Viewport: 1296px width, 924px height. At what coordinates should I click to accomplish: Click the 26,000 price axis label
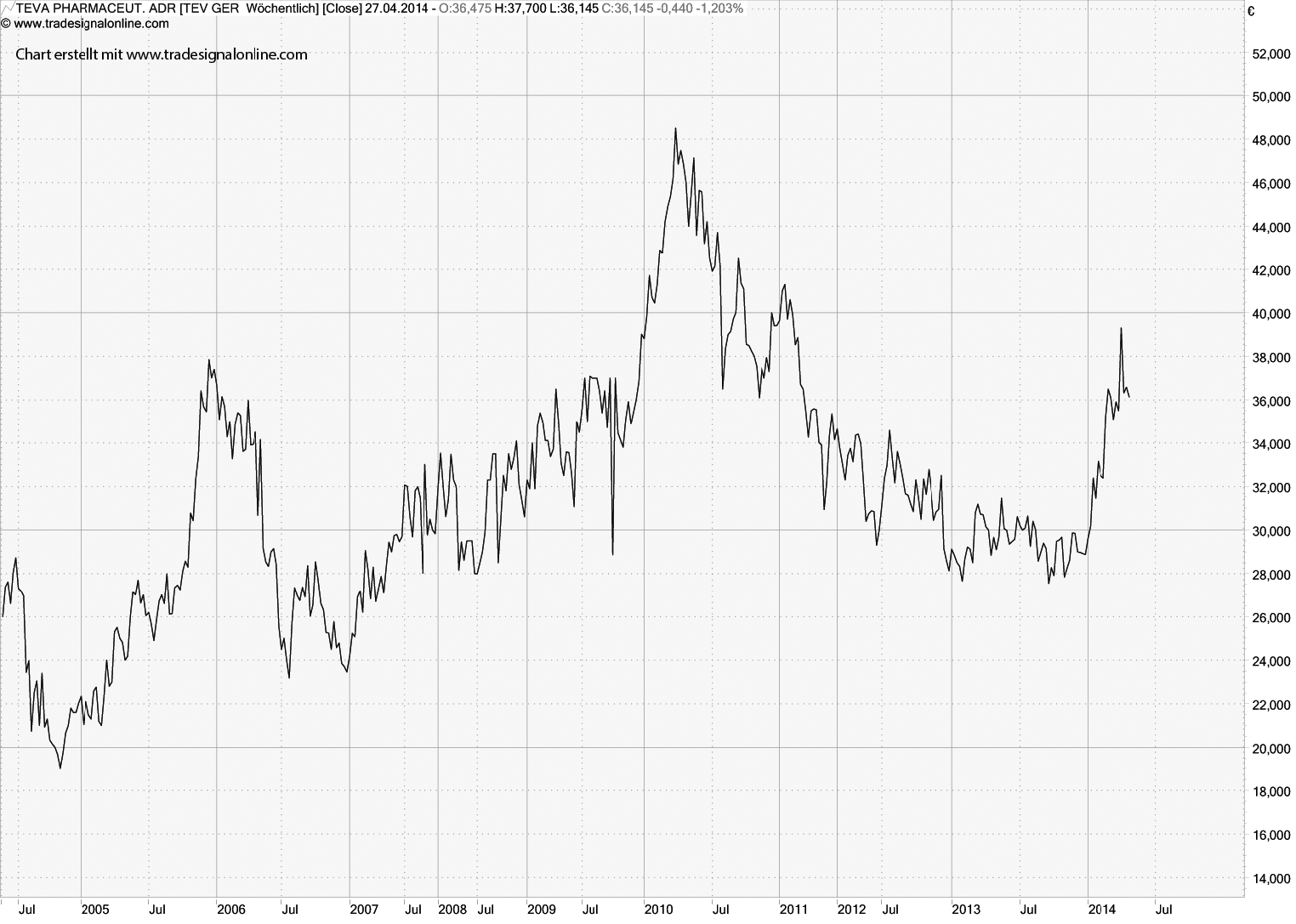pos(1271,618)
